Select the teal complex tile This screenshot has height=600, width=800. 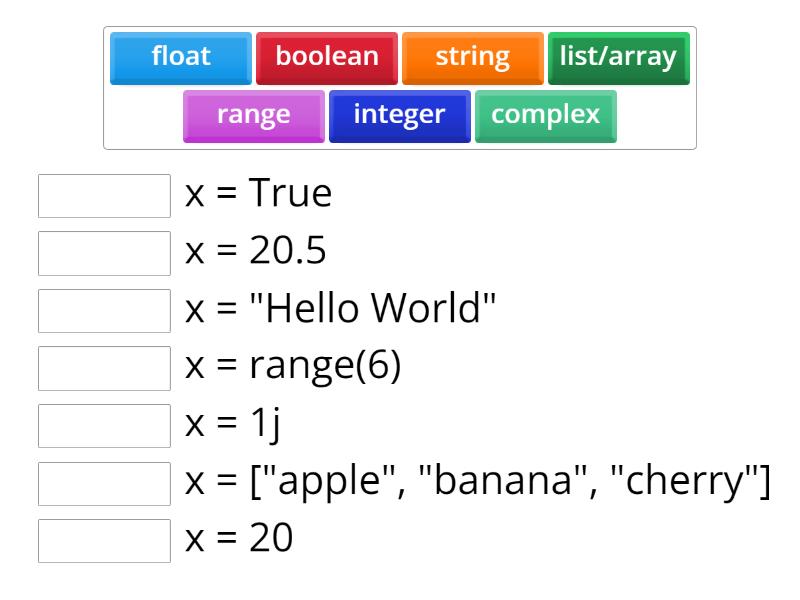(545, 115)
